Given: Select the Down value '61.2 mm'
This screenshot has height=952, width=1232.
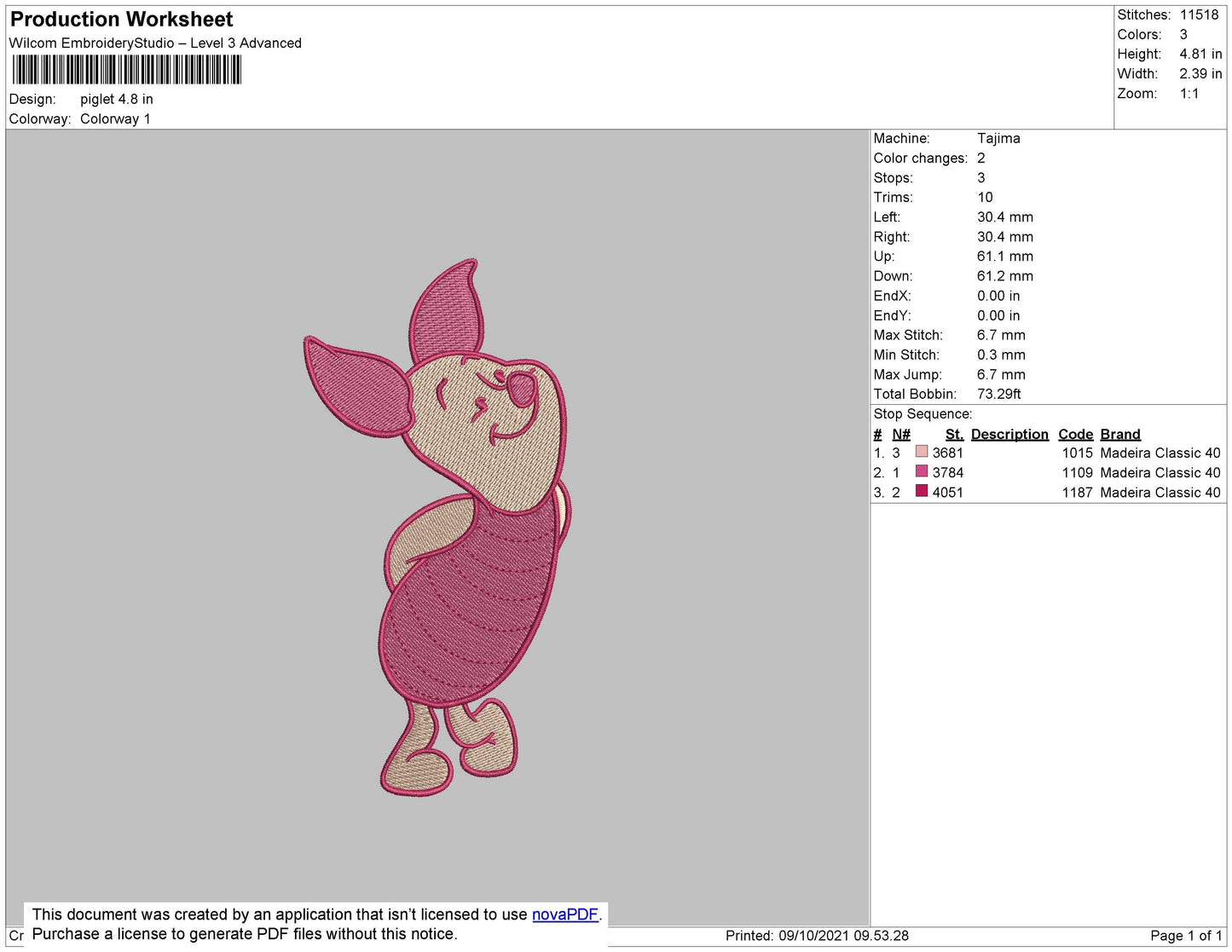Looking at the screenshot, I should [1005, 276].
